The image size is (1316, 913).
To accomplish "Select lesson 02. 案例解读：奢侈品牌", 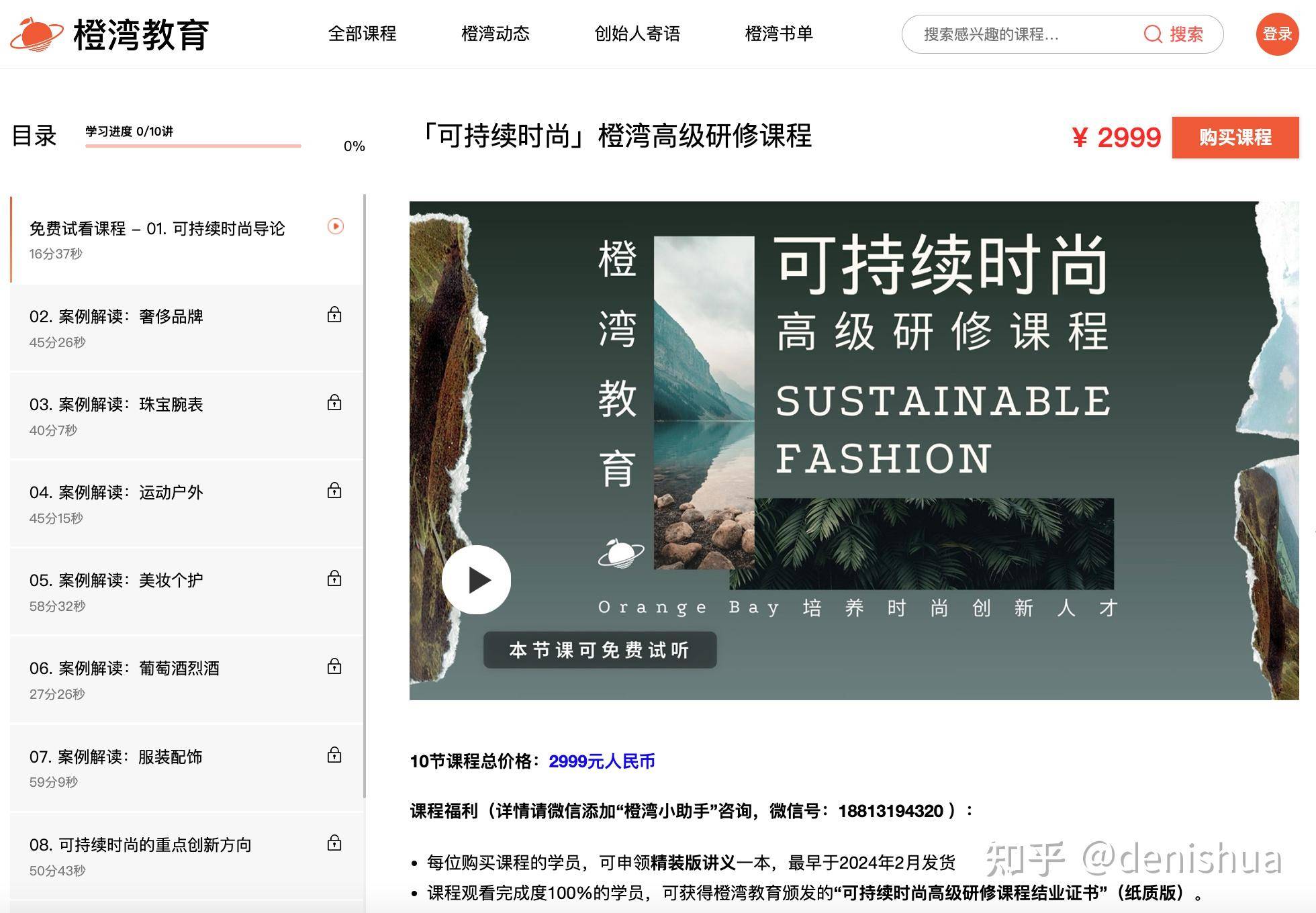I will click(187, 328).
